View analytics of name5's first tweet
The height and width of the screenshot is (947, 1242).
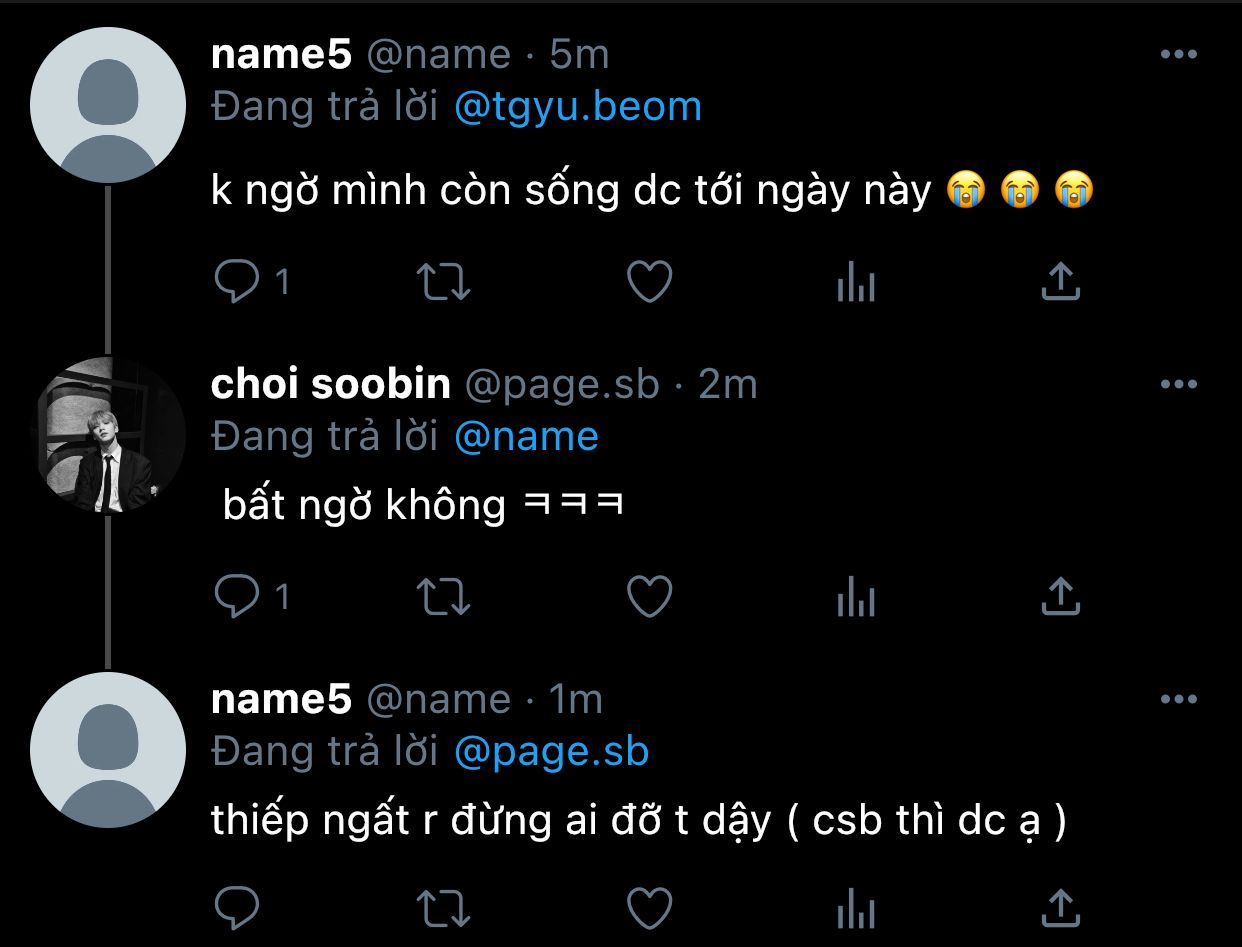(x=856, y=284)
